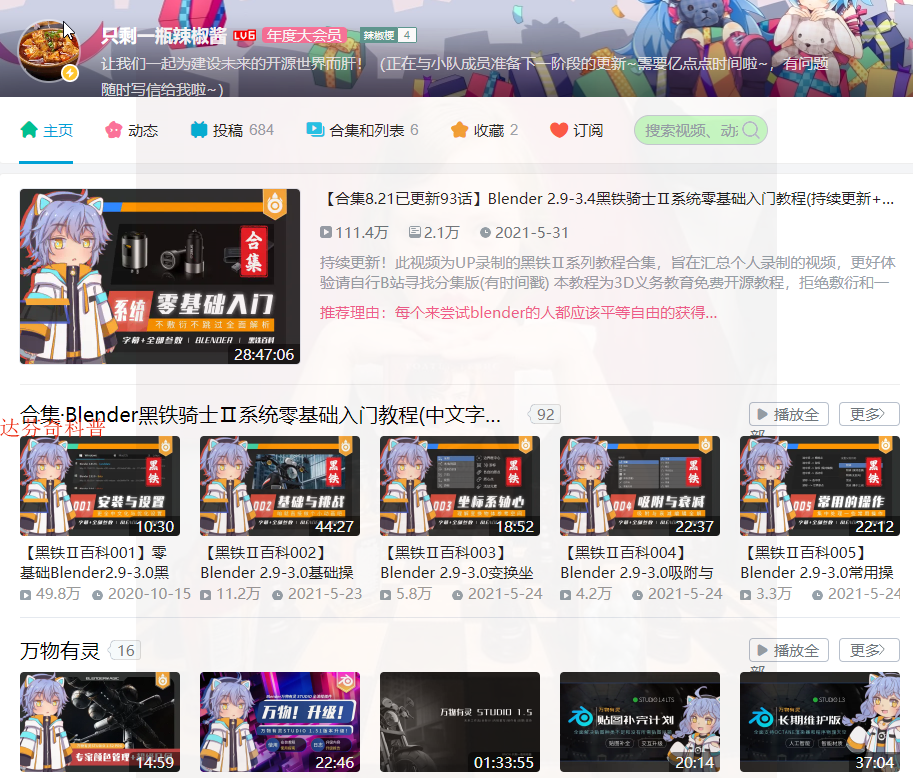The width and height of the screenshot is (913, 778).
Task: Click the 92 count badge
Action: point(545,415)
